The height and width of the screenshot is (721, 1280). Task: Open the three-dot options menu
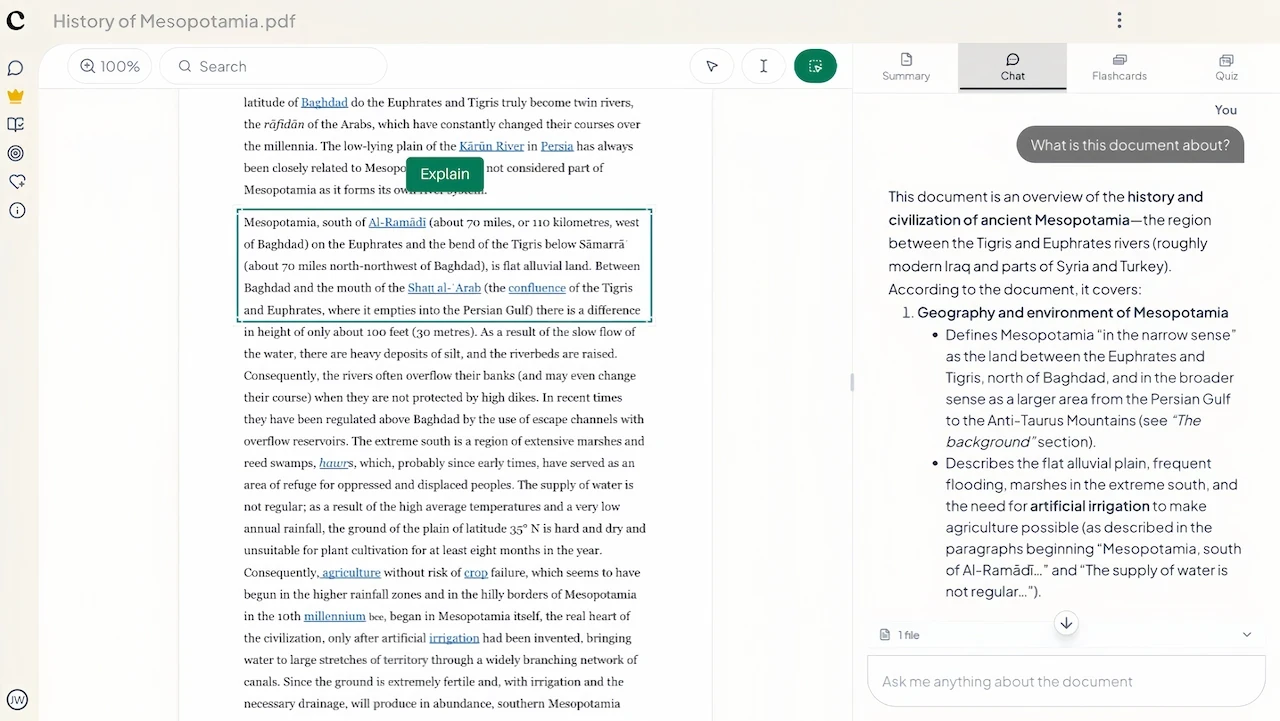[1119, 20]
